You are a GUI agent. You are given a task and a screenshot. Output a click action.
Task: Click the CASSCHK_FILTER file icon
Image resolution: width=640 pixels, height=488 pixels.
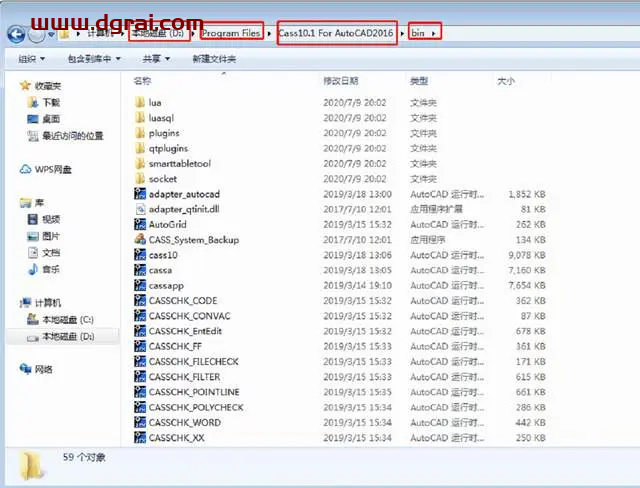point(140,377)
